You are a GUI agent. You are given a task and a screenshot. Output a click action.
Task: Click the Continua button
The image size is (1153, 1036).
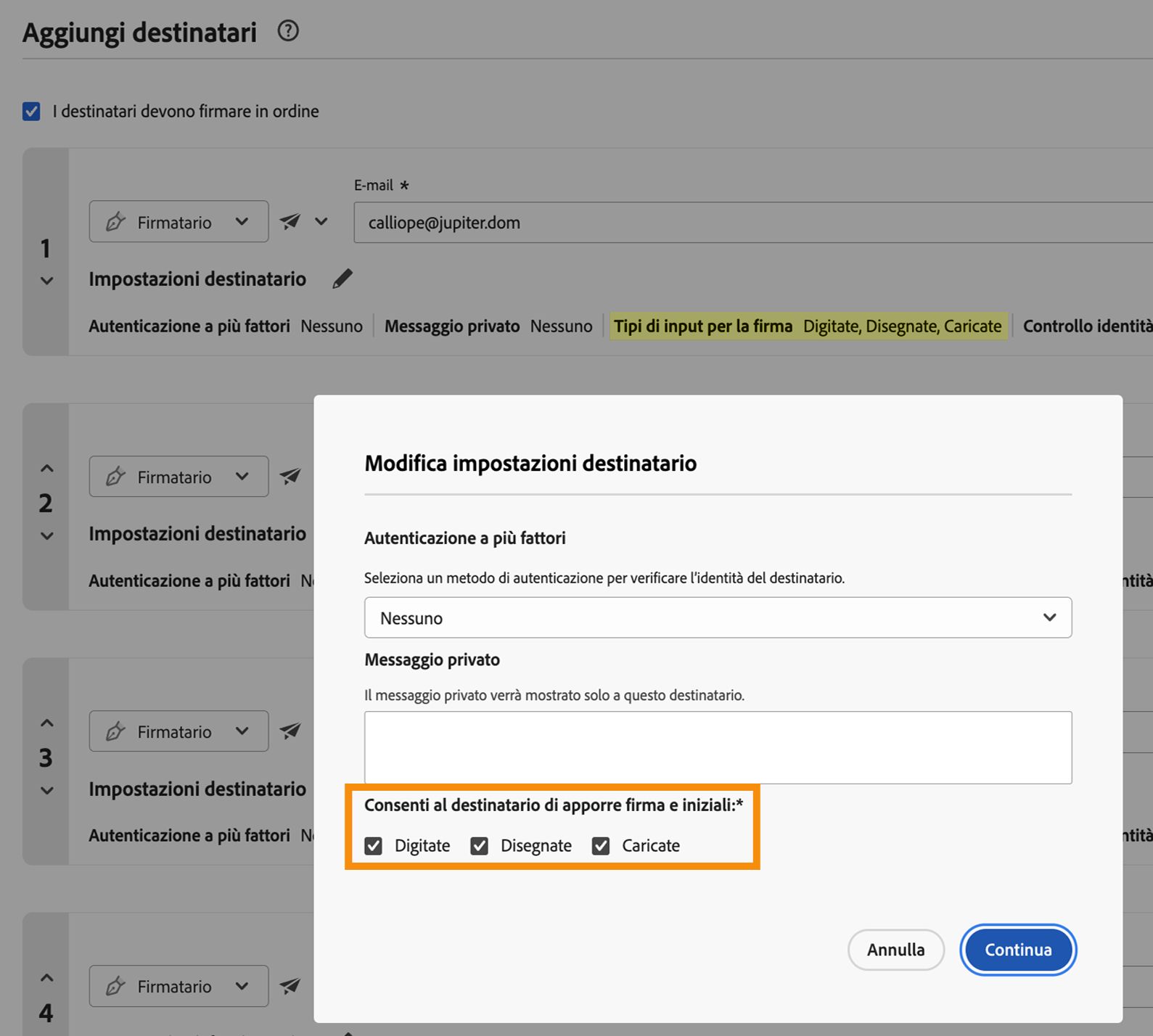1018,950
